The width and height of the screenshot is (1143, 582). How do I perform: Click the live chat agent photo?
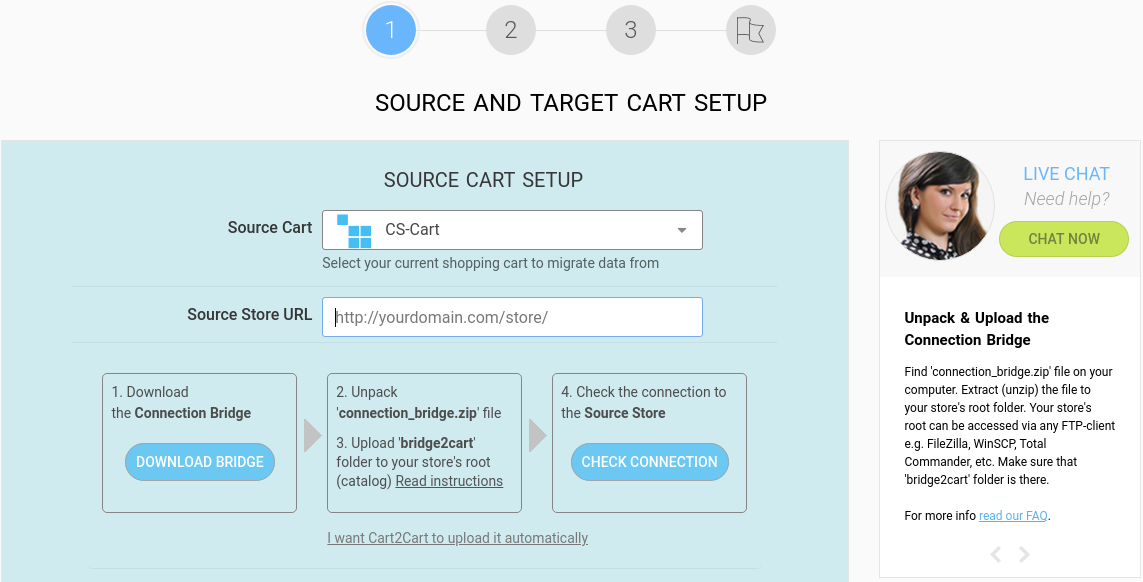(x=940, y=206)
